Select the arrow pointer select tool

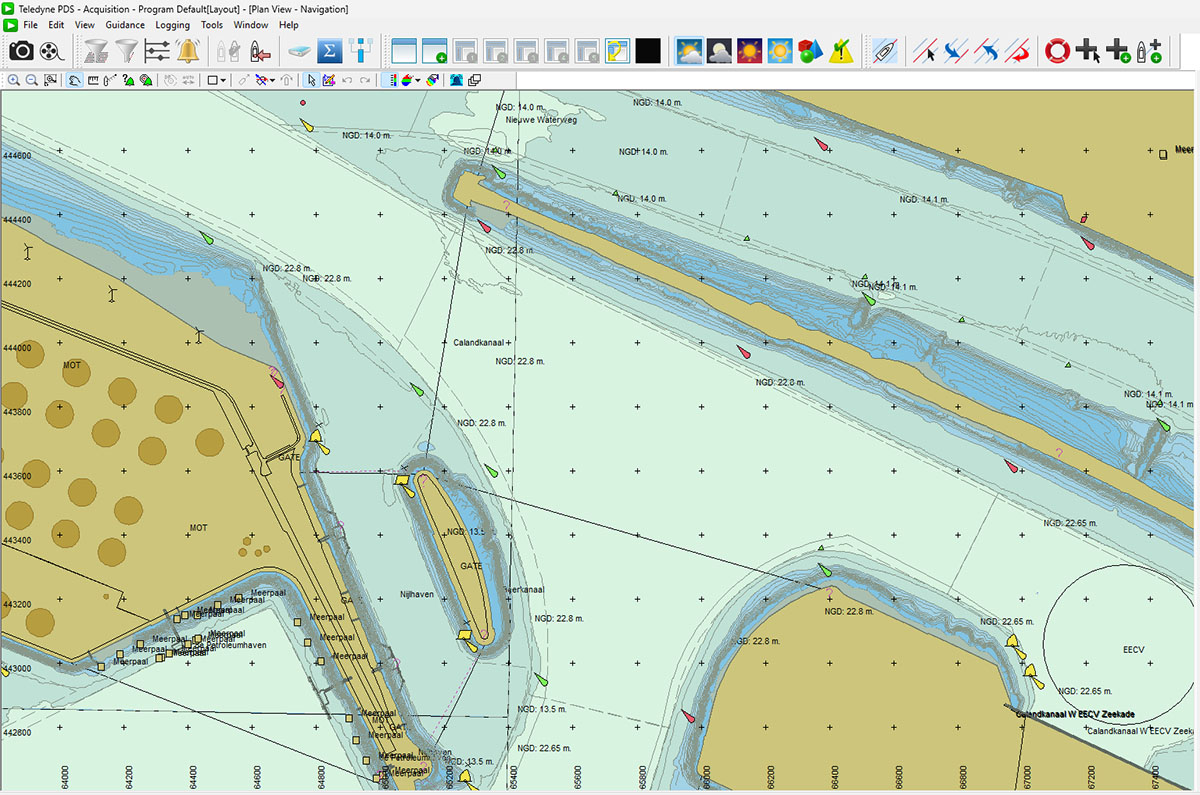pyautogui.click(x=311, y=80)
